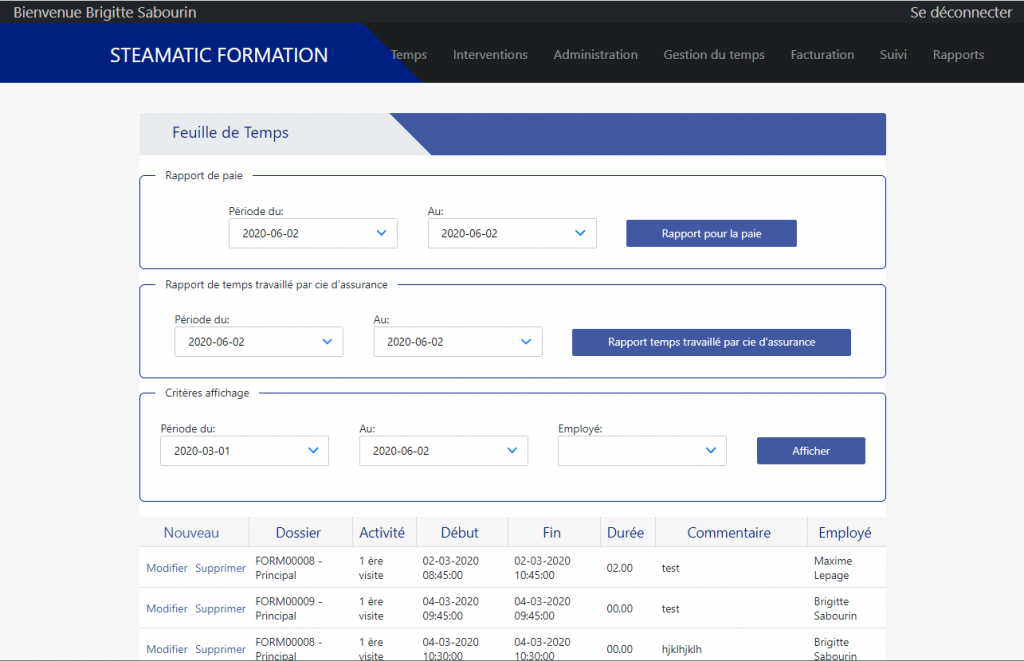Click Modifier for the Maxime Lepage row
Screen dimensions: 1024x661
pos(167,568)
